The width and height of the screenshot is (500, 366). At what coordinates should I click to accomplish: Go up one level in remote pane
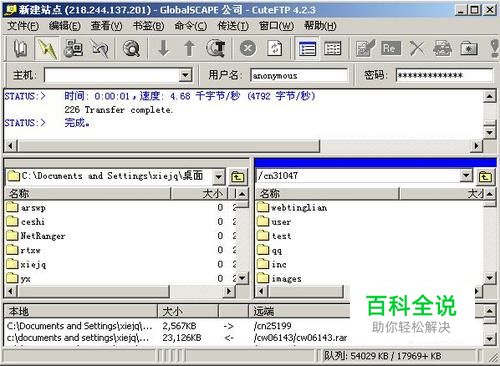click(x=485, y=176)
